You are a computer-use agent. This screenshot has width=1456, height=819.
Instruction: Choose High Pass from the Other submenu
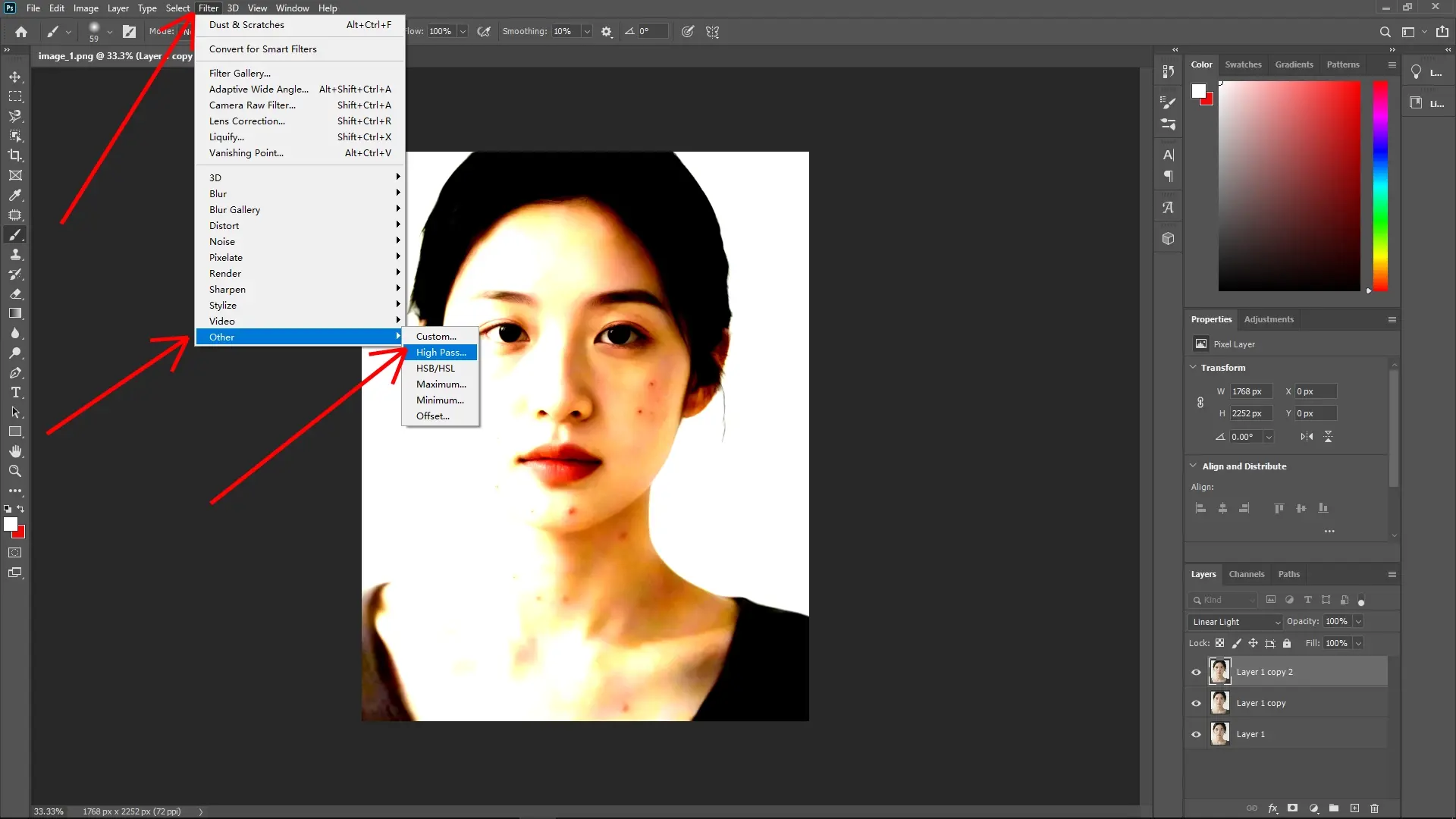pos(441,352)
